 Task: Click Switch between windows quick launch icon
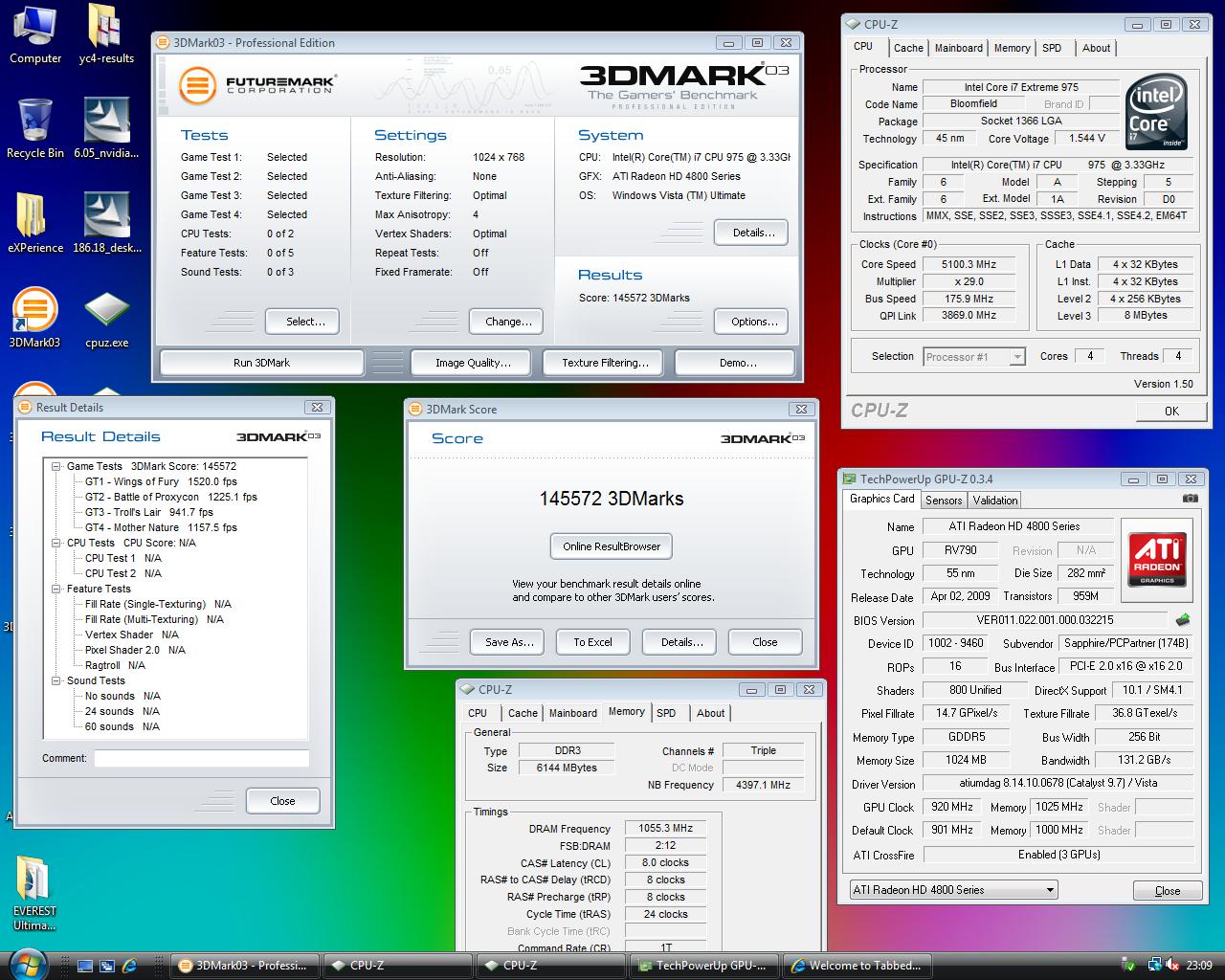tap(107, 966)
